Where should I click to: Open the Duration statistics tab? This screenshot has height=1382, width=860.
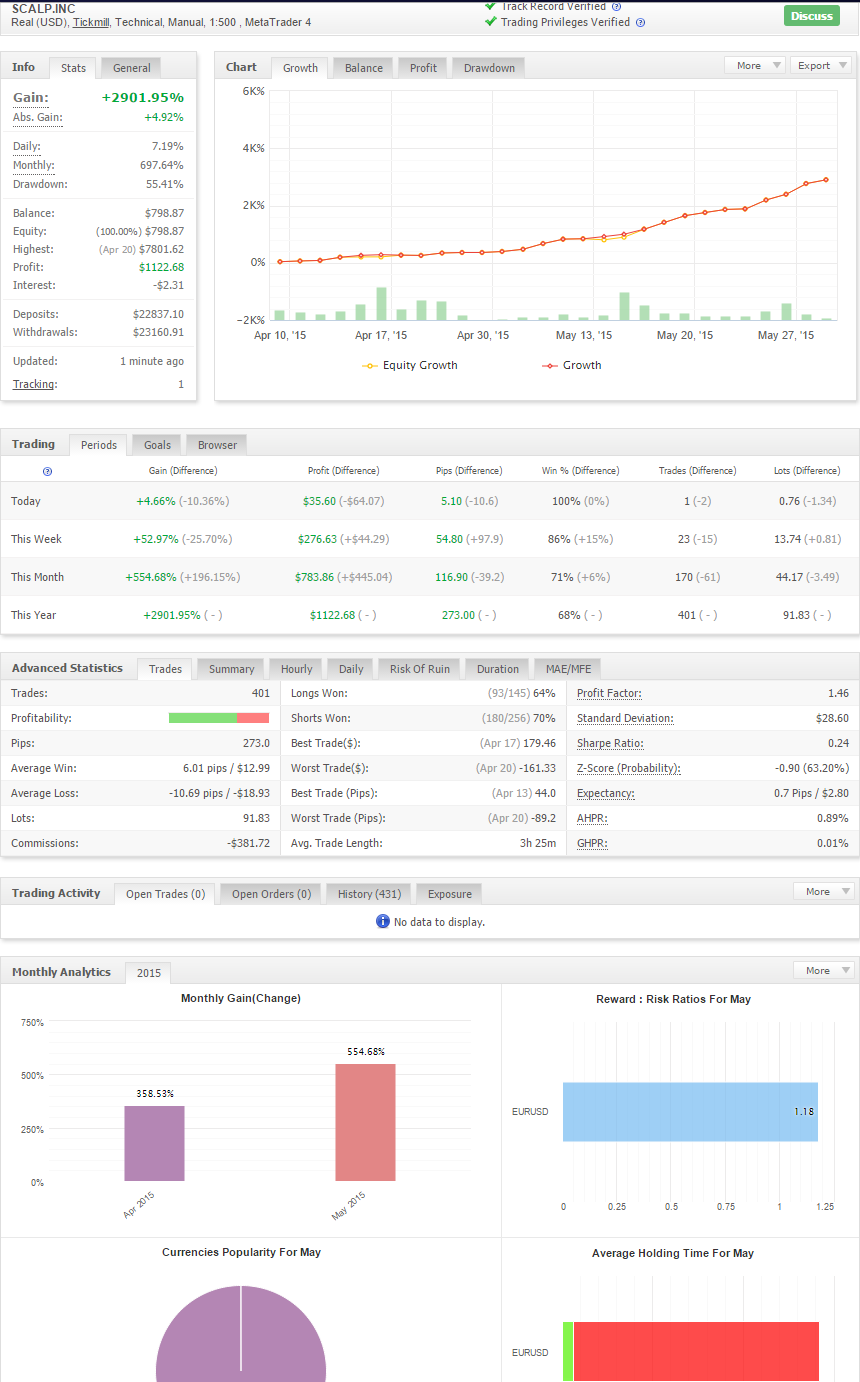(497, 669)
